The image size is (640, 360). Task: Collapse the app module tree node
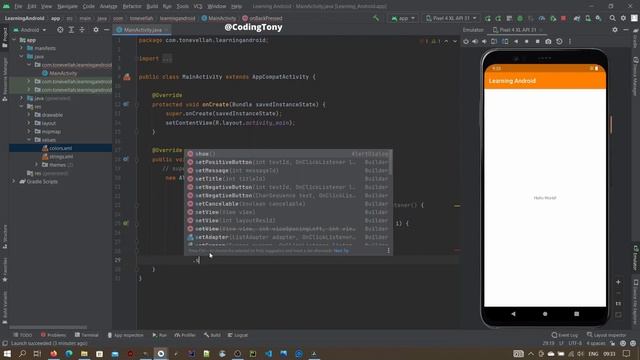coord(14,40)
